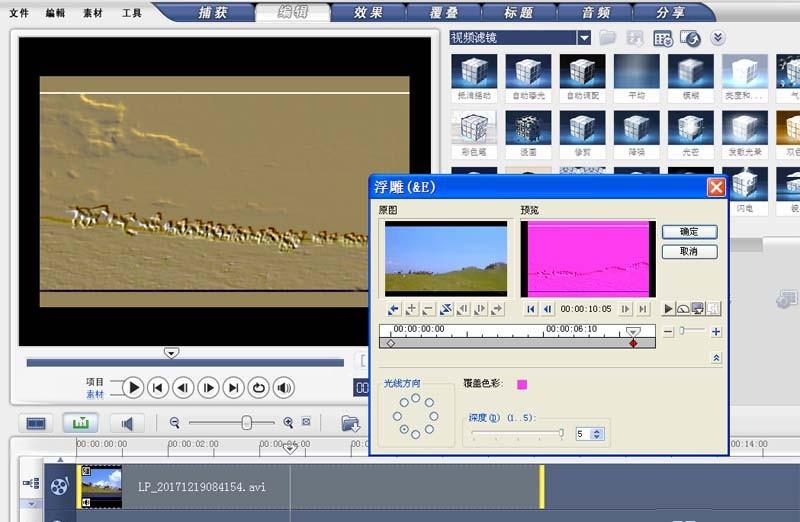This screenshot has height=522, width=800.
Task: Click the 取消 button
Action: pos(689,251)
